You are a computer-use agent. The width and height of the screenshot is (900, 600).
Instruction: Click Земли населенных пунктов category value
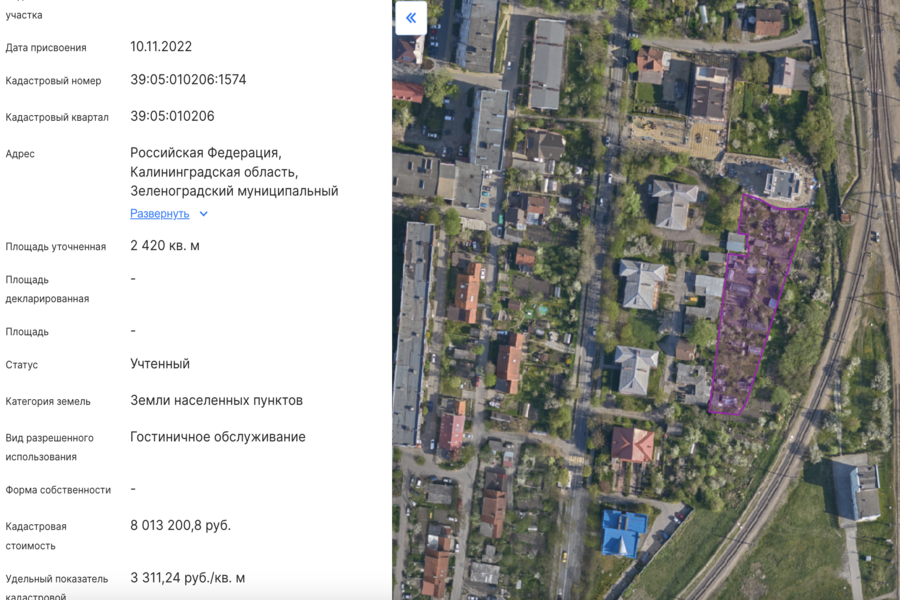(216, 401)
